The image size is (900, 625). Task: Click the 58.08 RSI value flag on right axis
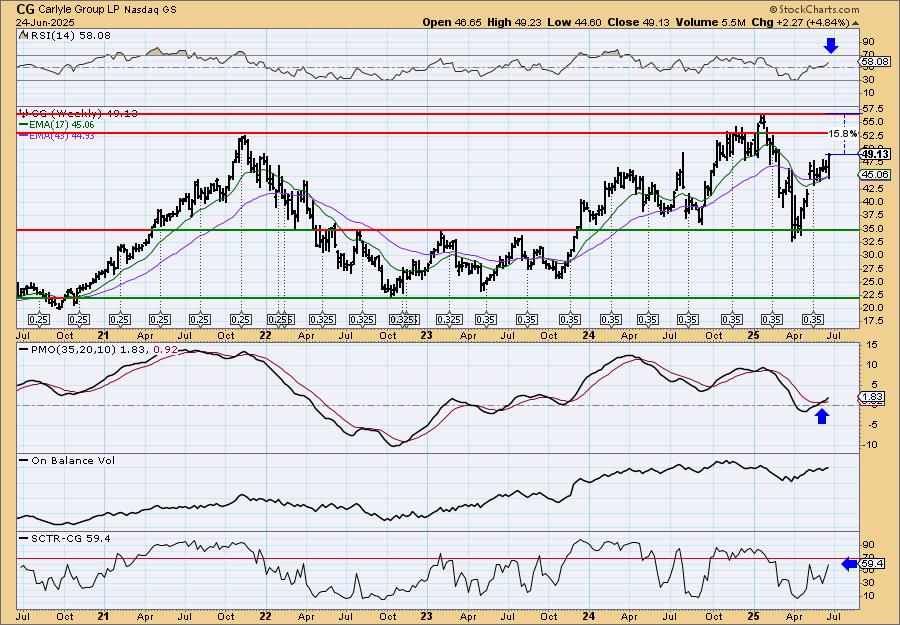875,61
